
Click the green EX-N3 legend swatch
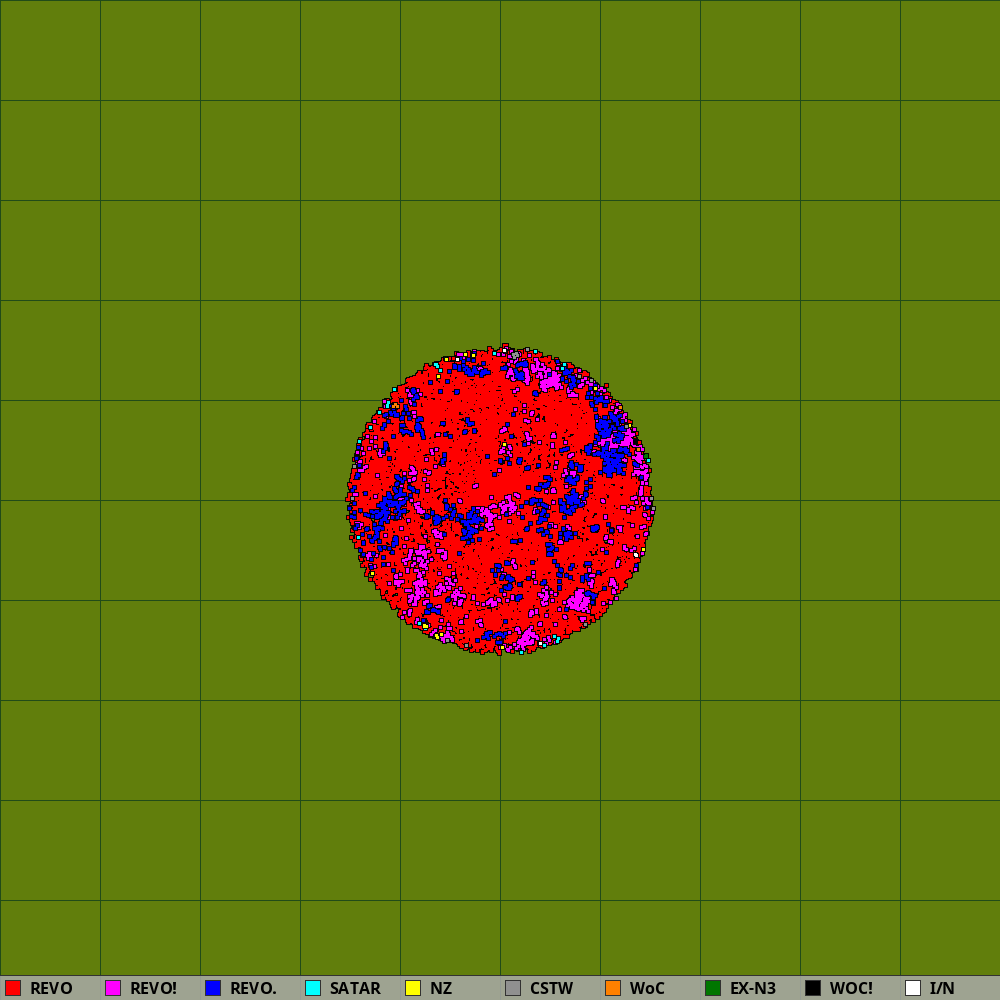(x=713, y=988)
